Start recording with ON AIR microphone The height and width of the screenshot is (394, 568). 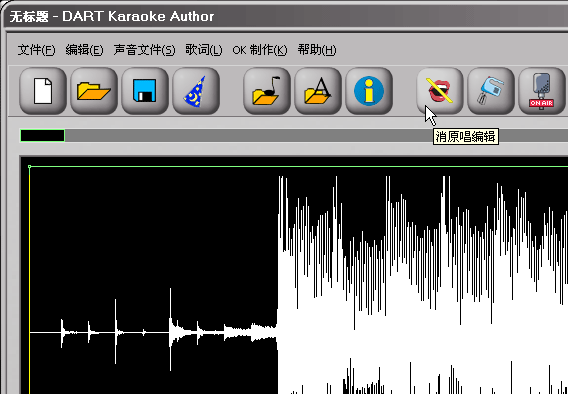[x=542, y=91]
